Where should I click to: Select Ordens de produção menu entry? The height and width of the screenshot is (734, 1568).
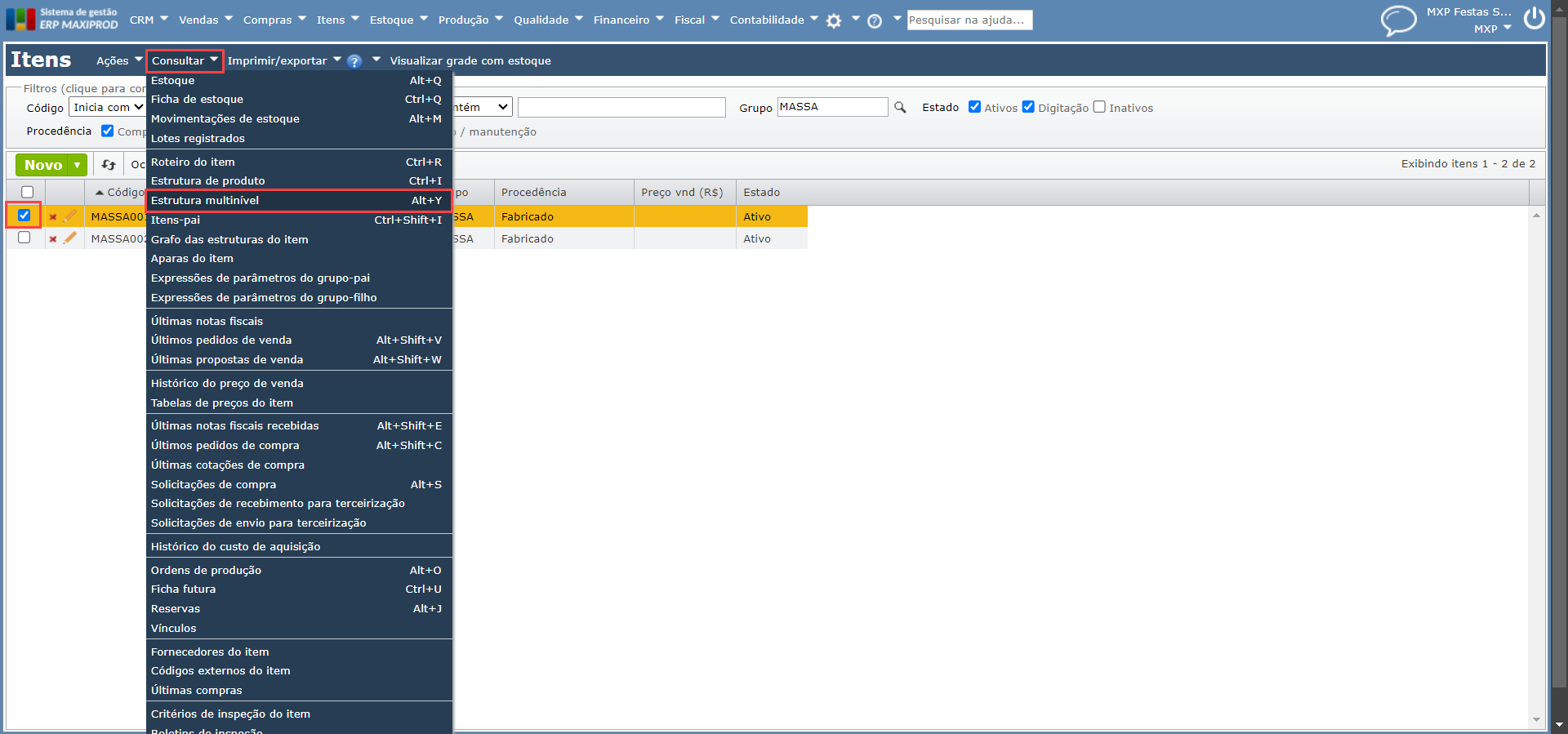[299, 571]
